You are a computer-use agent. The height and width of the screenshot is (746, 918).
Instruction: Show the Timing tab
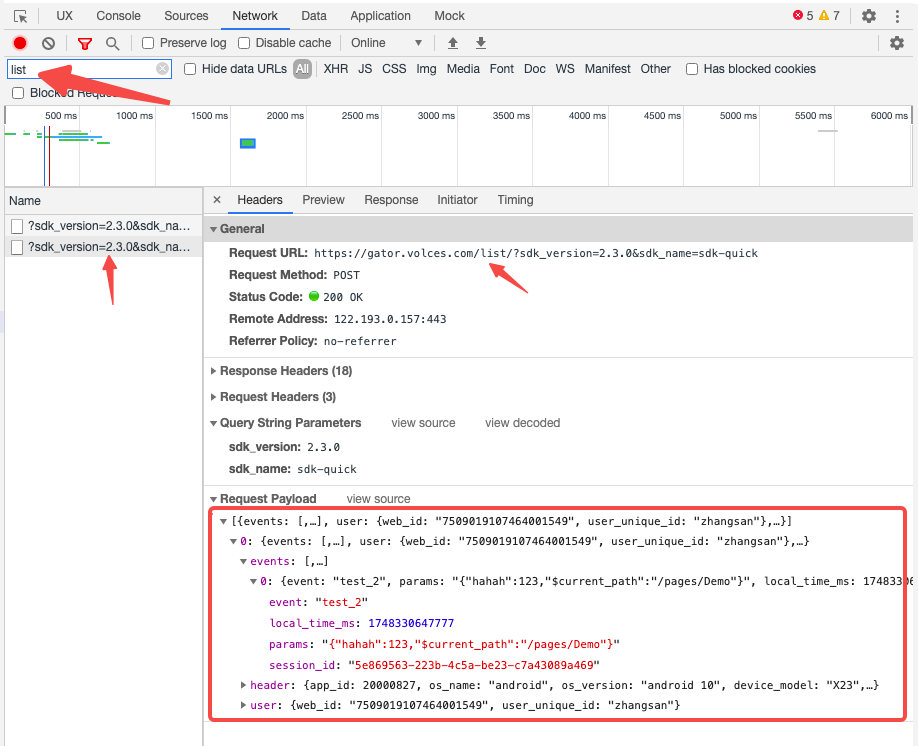(515, 200)
